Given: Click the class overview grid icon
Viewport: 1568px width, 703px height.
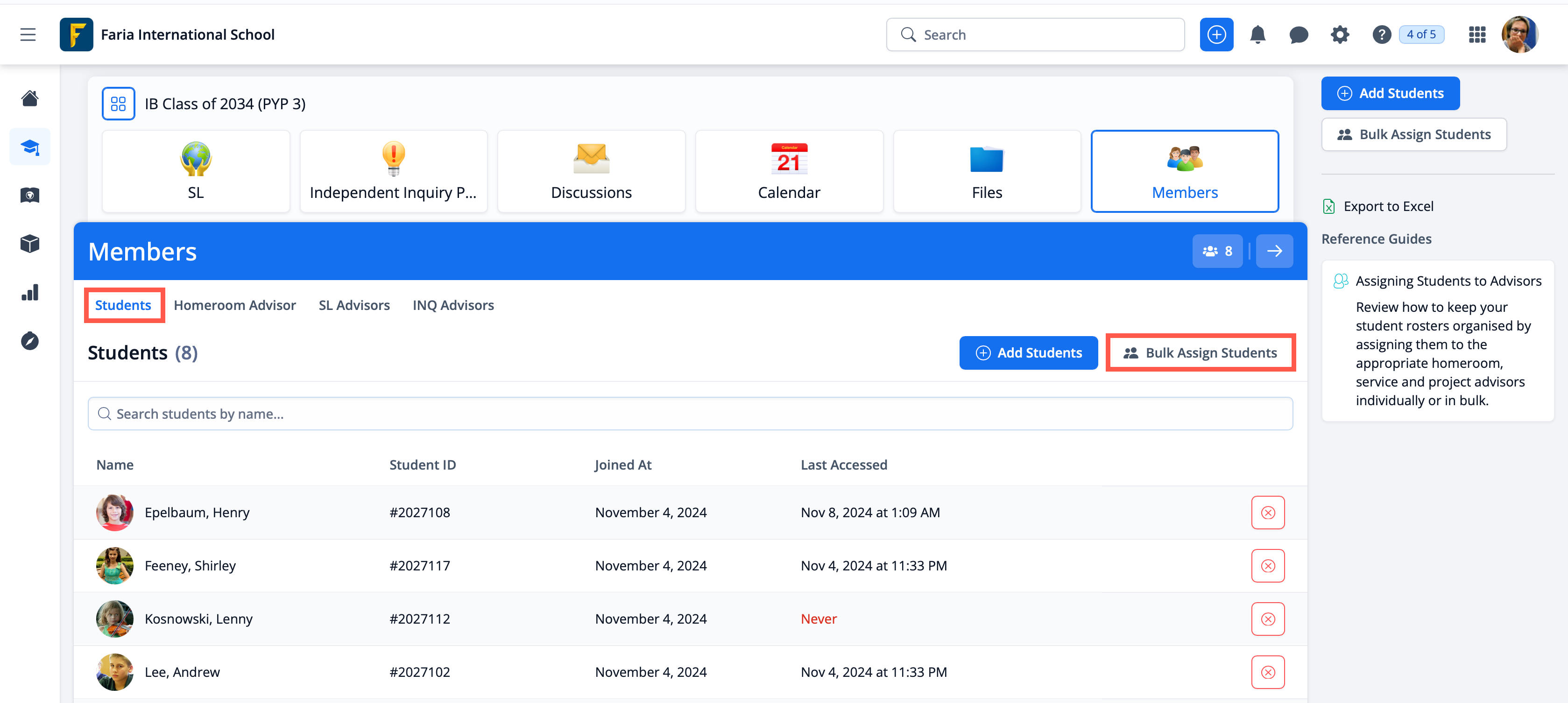Looking at the screenshot, I should point(118,104).
